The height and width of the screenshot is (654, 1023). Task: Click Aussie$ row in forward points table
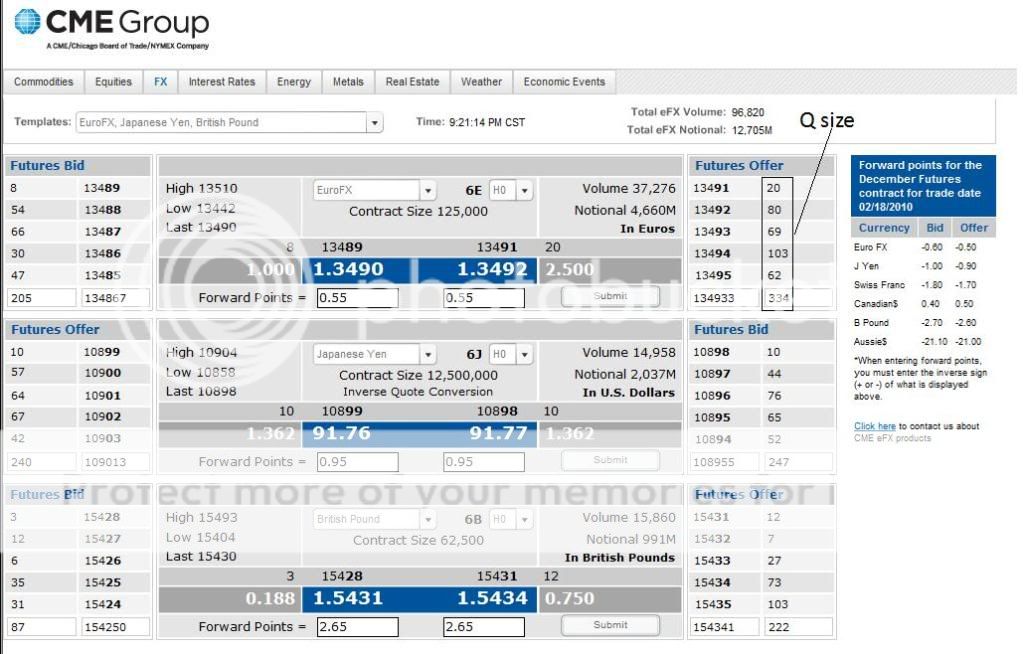[x=923, y=342]
